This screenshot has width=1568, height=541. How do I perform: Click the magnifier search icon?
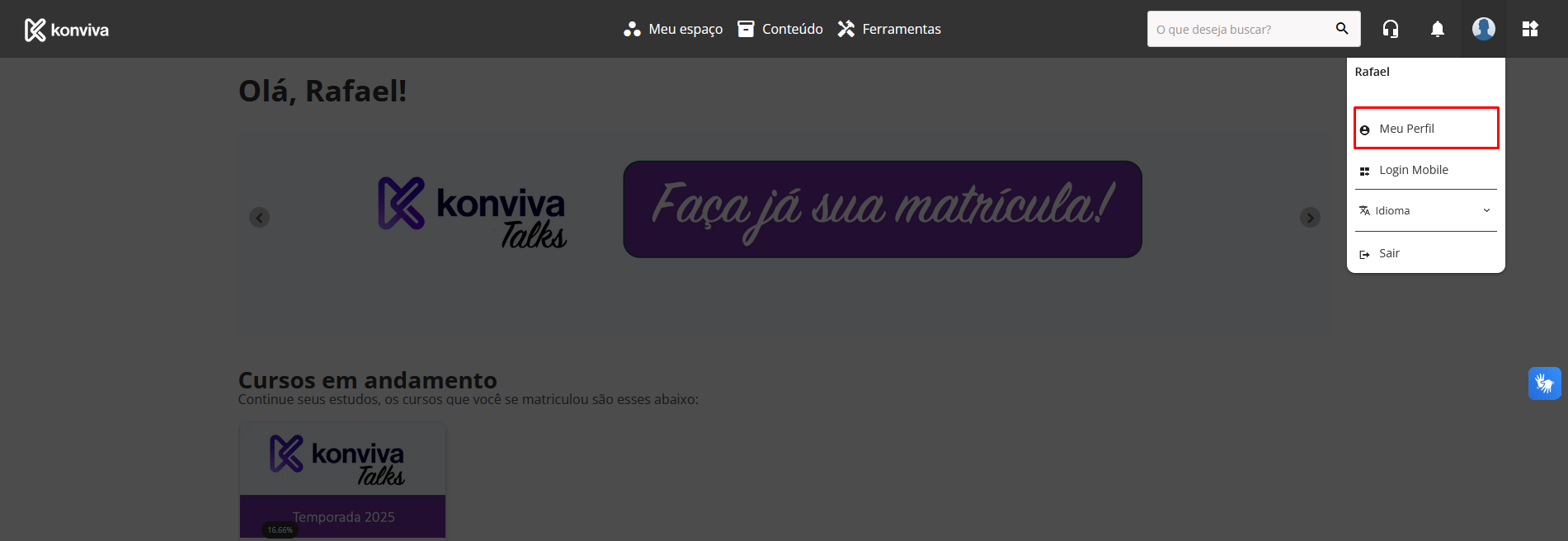coord(1342,29)
